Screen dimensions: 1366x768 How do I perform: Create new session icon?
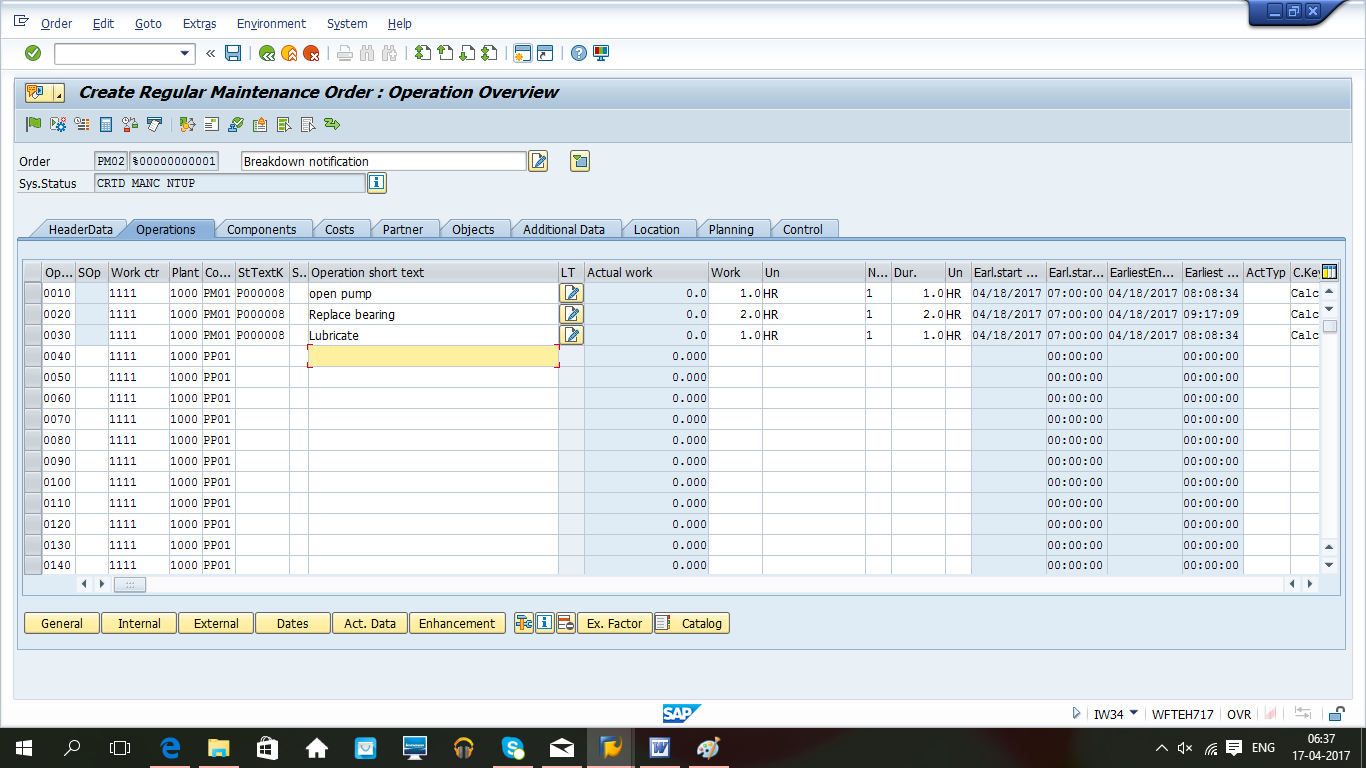[x=522, y=53]
